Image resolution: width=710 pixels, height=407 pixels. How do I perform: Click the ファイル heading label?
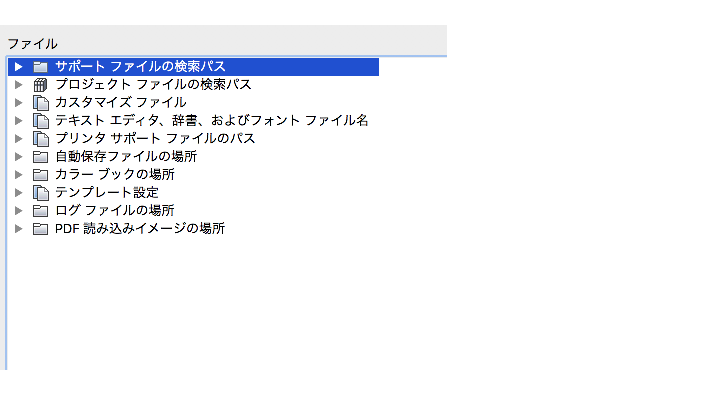click(x=33, y=44)
